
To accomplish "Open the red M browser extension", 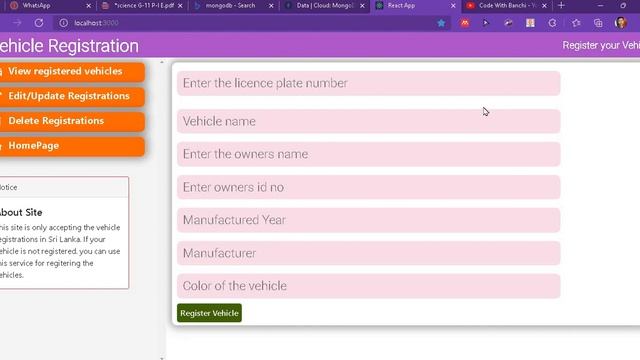I will click(464, 23).
